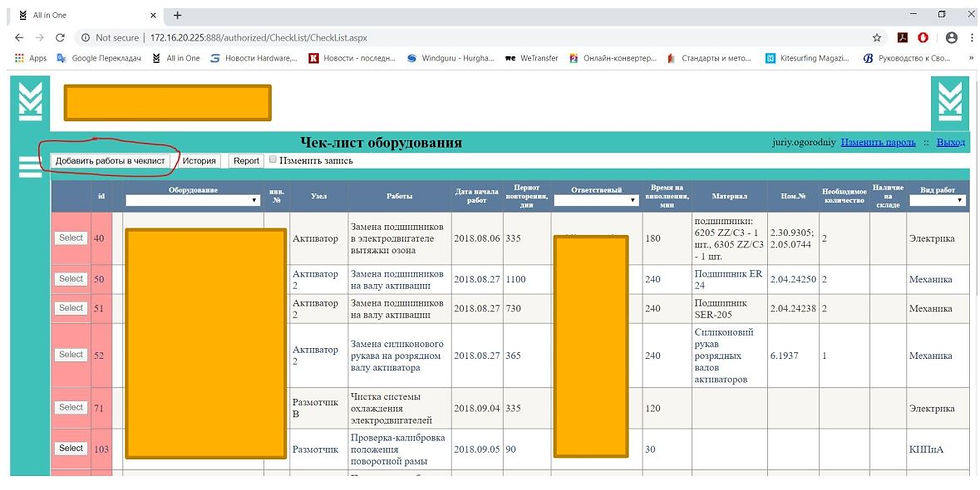Open the hamburger menu in the left sidebar
Image resolution: width=980 pixels, height=490 pixels.
click(x=30, y=168)
